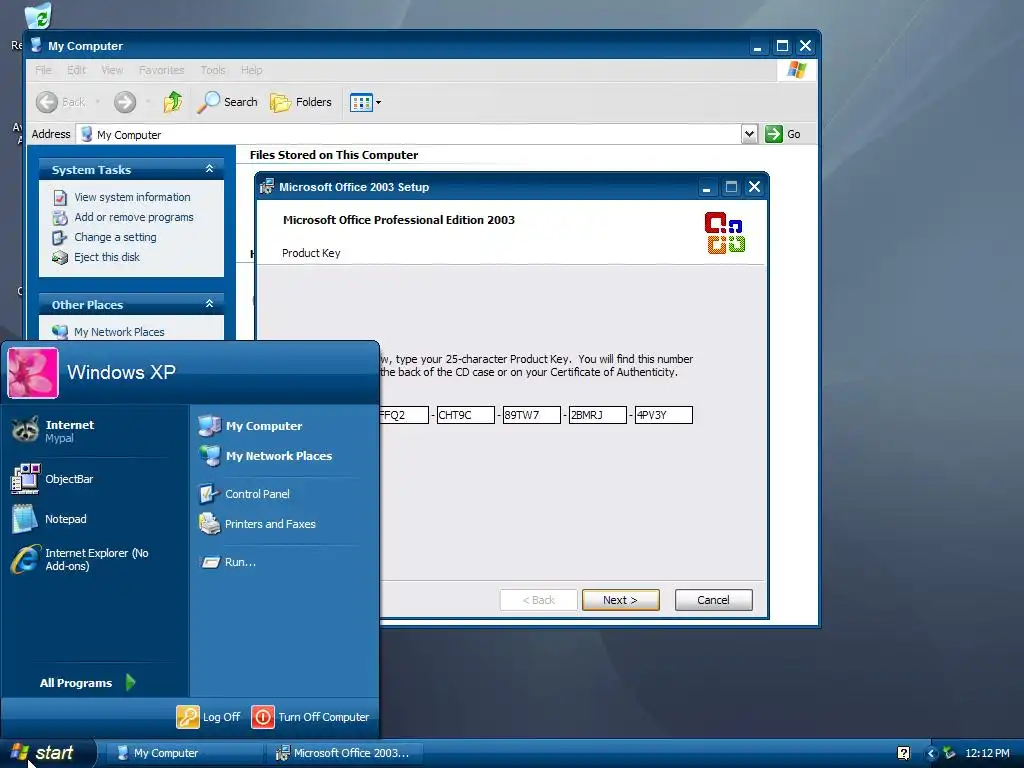Click the 12:12 PM taskbar clock
This screenshot has height=768, width=1024.
[x=987, y=753]
